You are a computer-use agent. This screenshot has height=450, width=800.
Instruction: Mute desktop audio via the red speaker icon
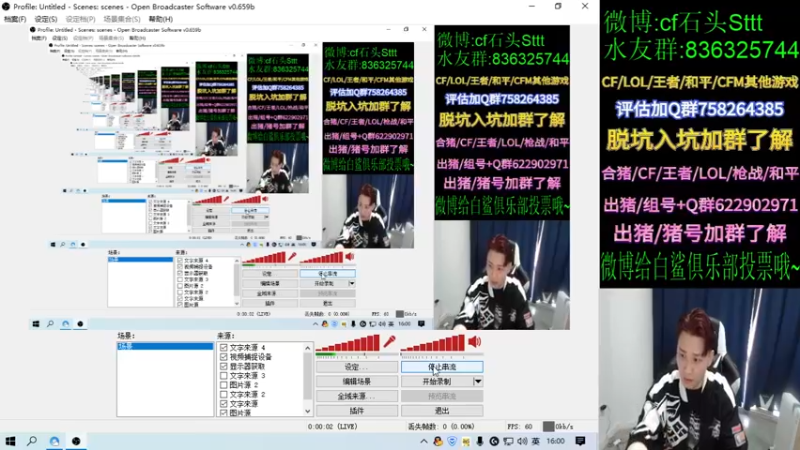(x=474, y=341)
